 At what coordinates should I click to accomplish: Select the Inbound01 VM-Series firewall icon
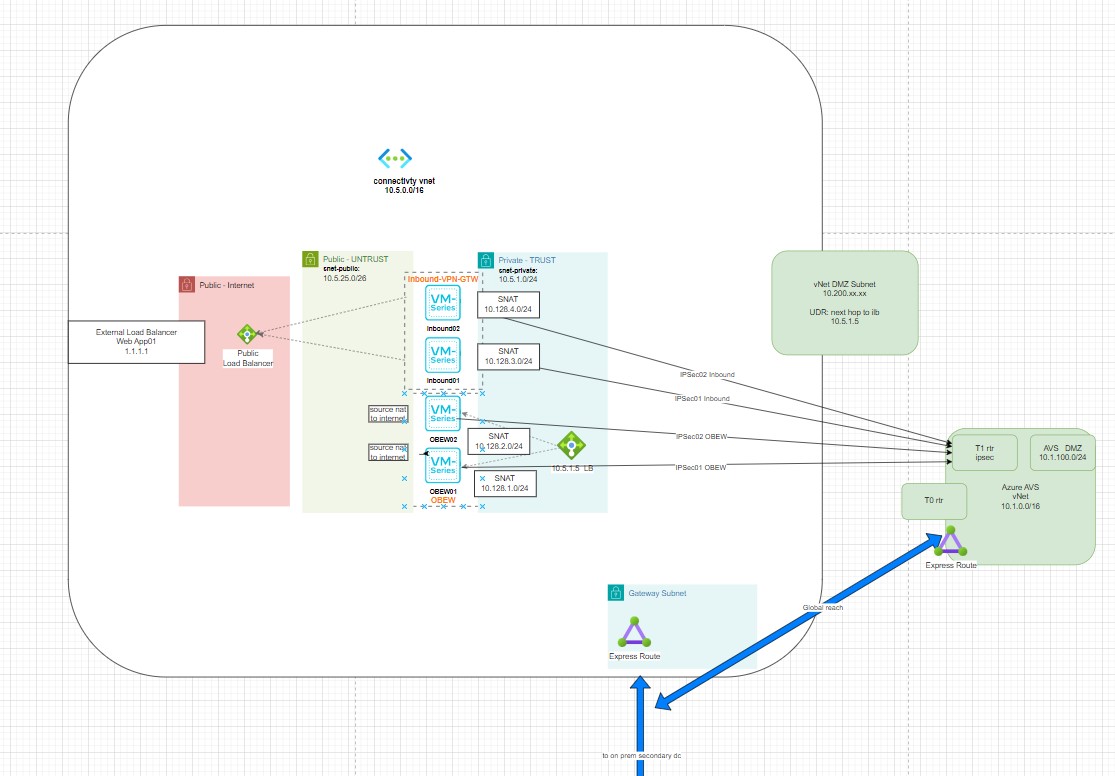[442, 354]
